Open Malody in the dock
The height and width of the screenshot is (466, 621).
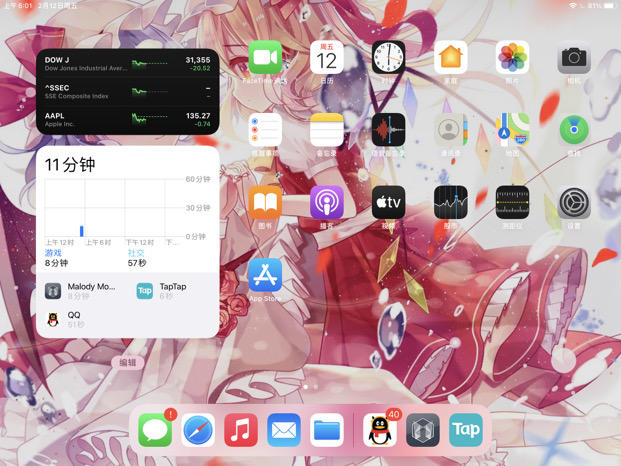point(423,430)
